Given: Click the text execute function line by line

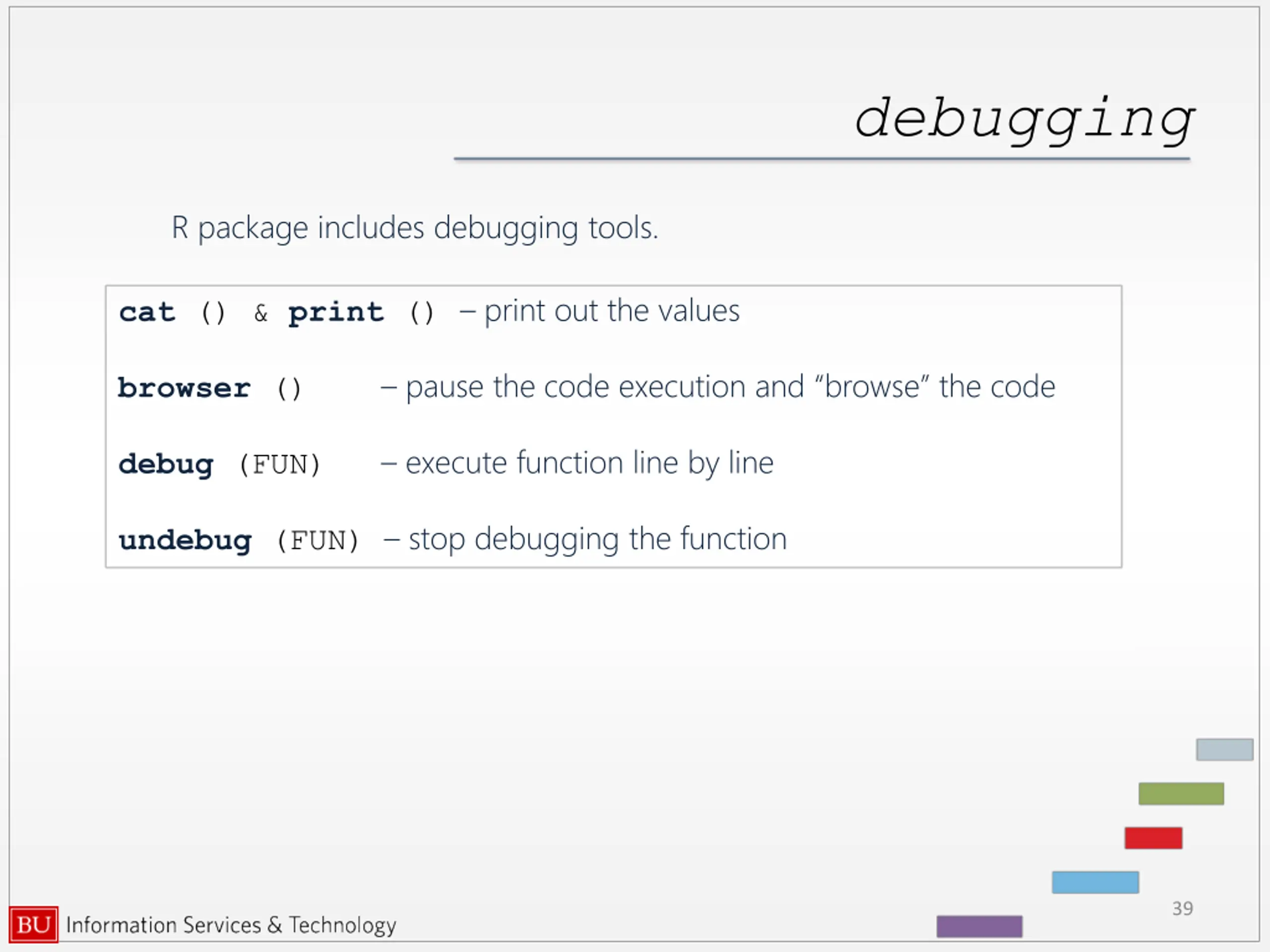Looking at the screenshot, I should click(590, 464).
